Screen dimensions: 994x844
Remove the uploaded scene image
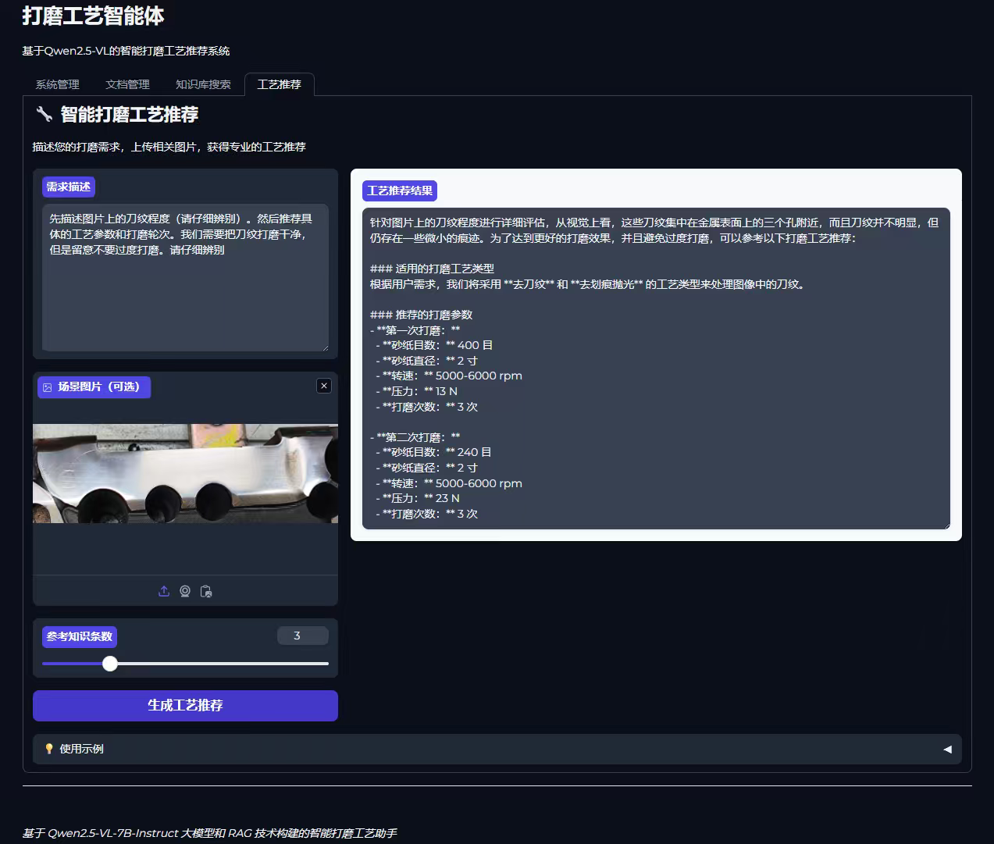click(324, 386)
